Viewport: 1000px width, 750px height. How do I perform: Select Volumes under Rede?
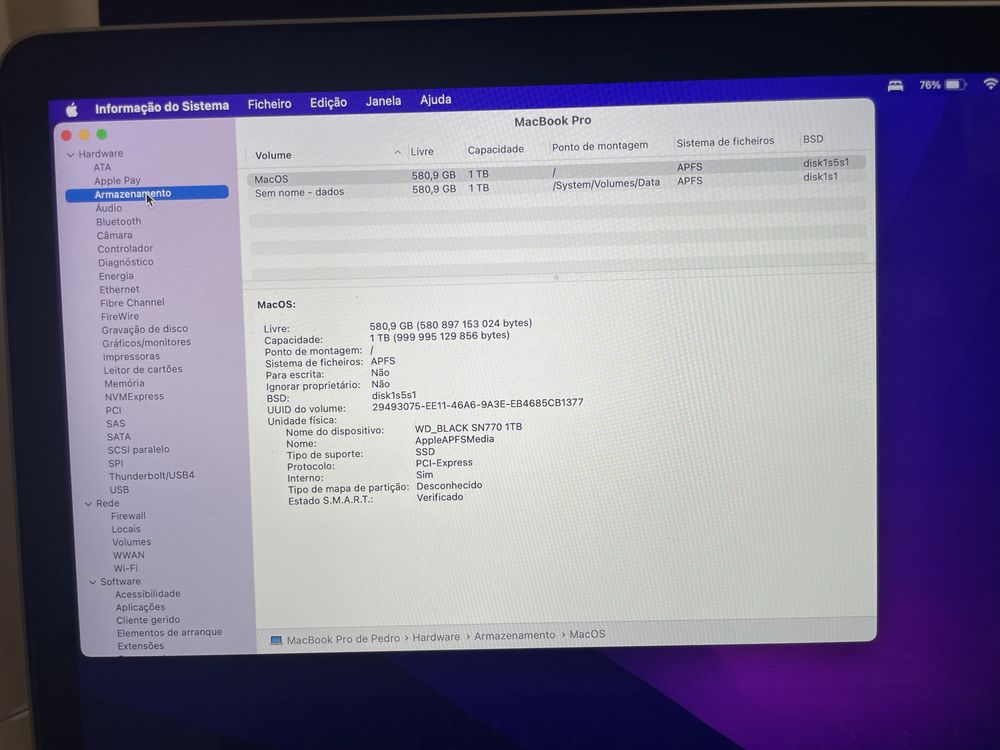tap(132, 542)
